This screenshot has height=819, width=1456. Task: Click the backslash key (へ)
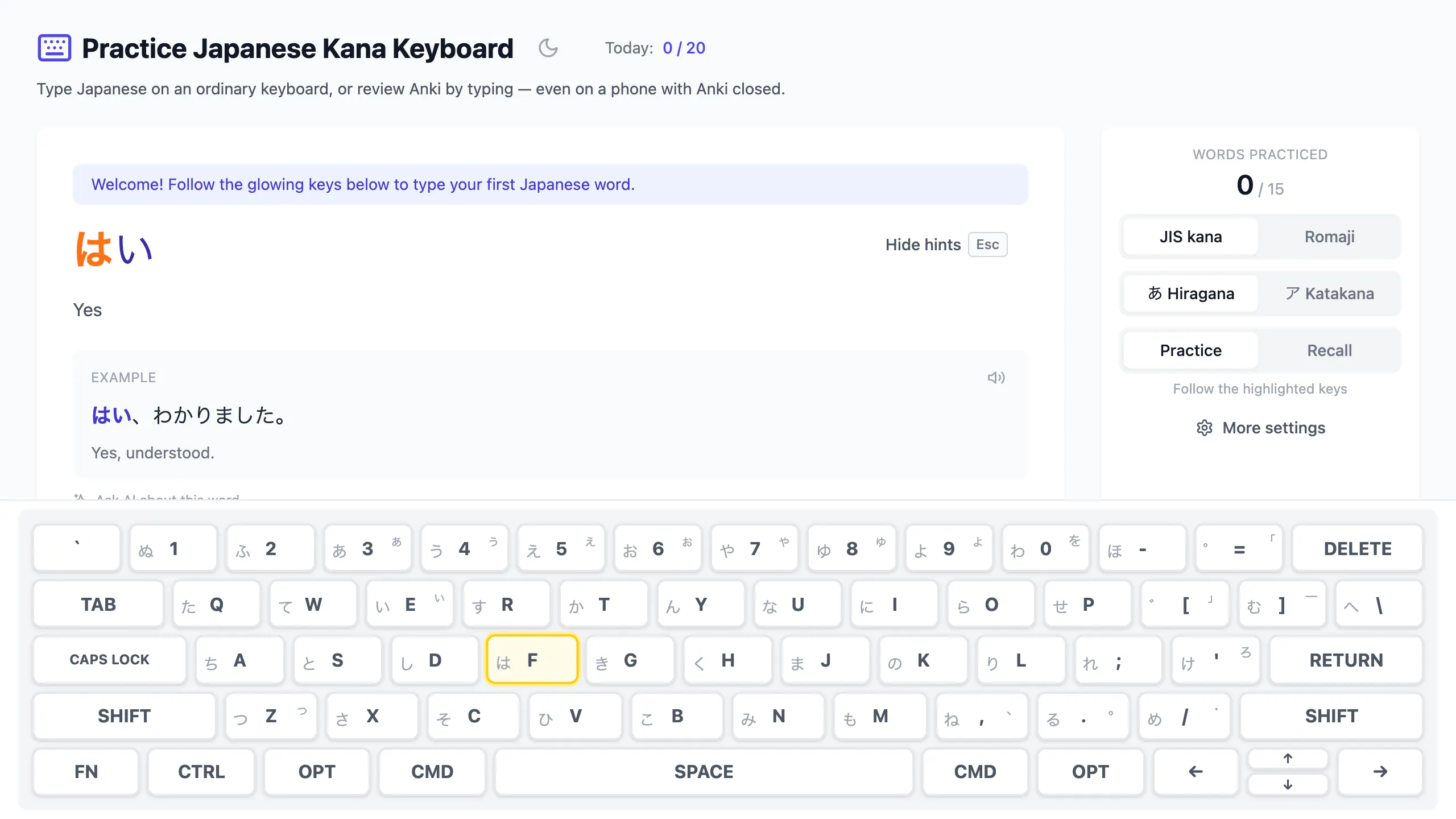click(1379, 605)
